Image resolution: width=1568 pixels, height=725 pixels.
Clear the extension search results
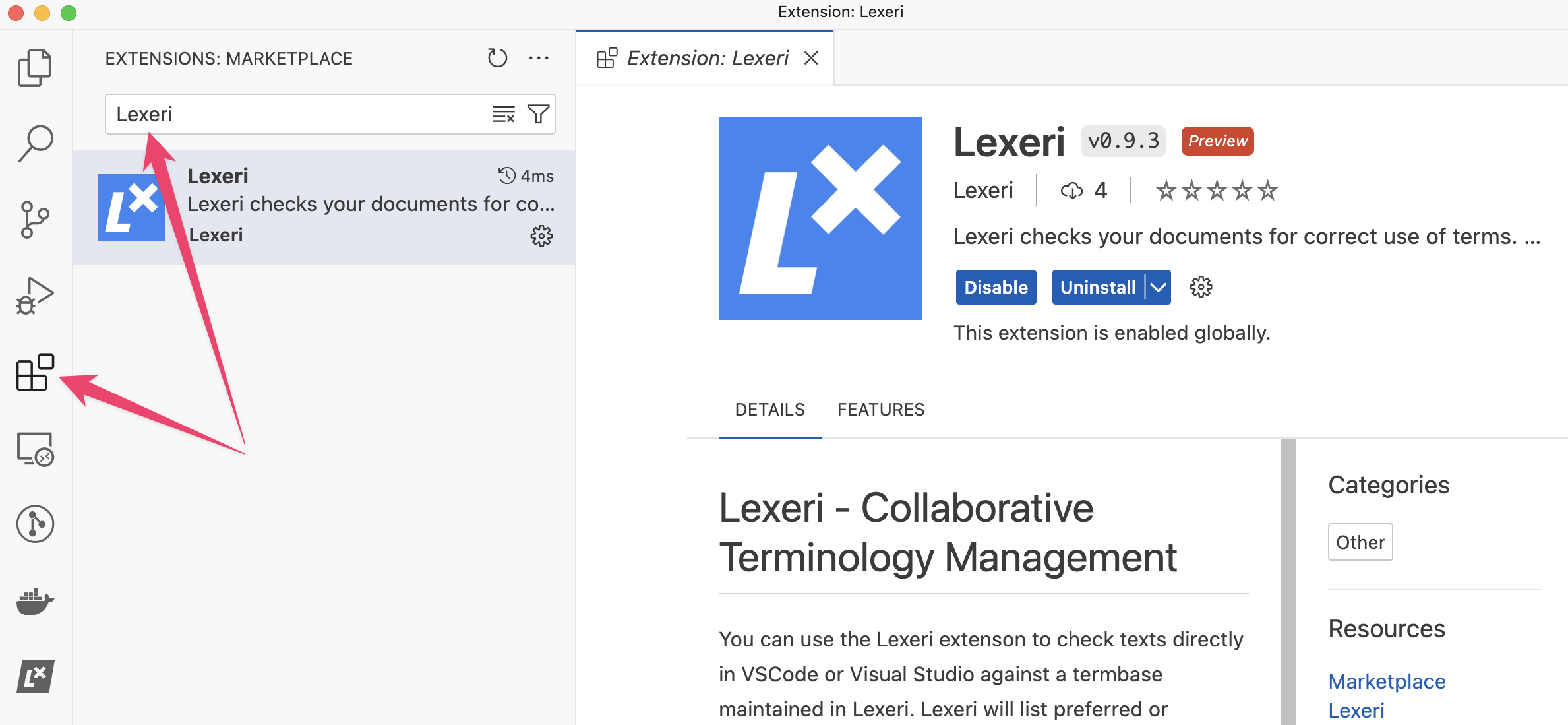pyautogui.click(x=502, y=113)
